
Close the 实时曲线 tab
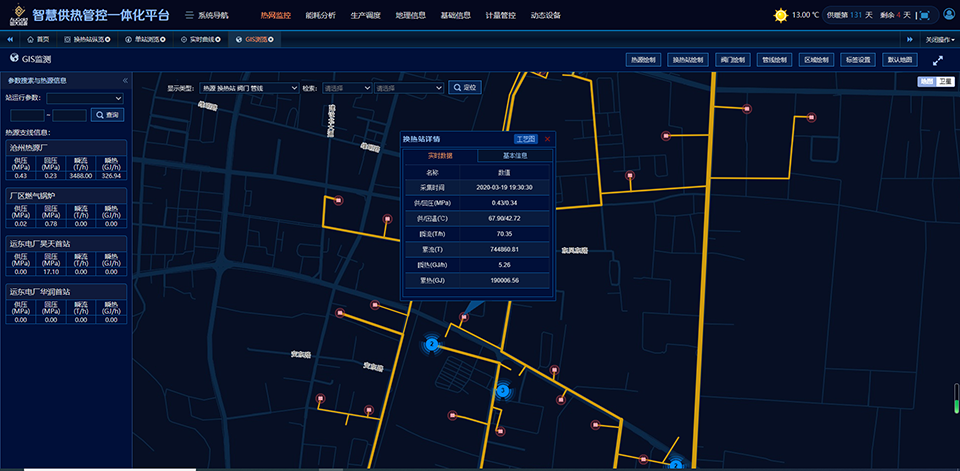click(219, 39)
